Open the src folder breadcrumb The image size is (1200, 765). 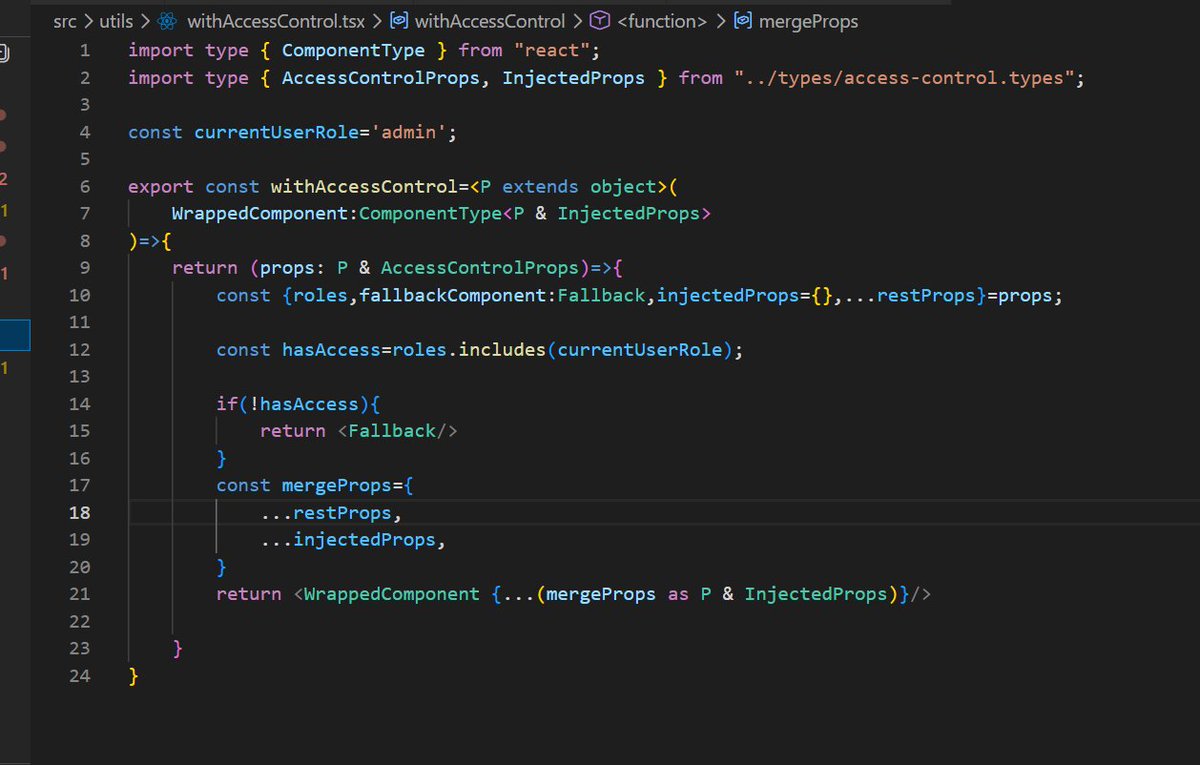65,20
